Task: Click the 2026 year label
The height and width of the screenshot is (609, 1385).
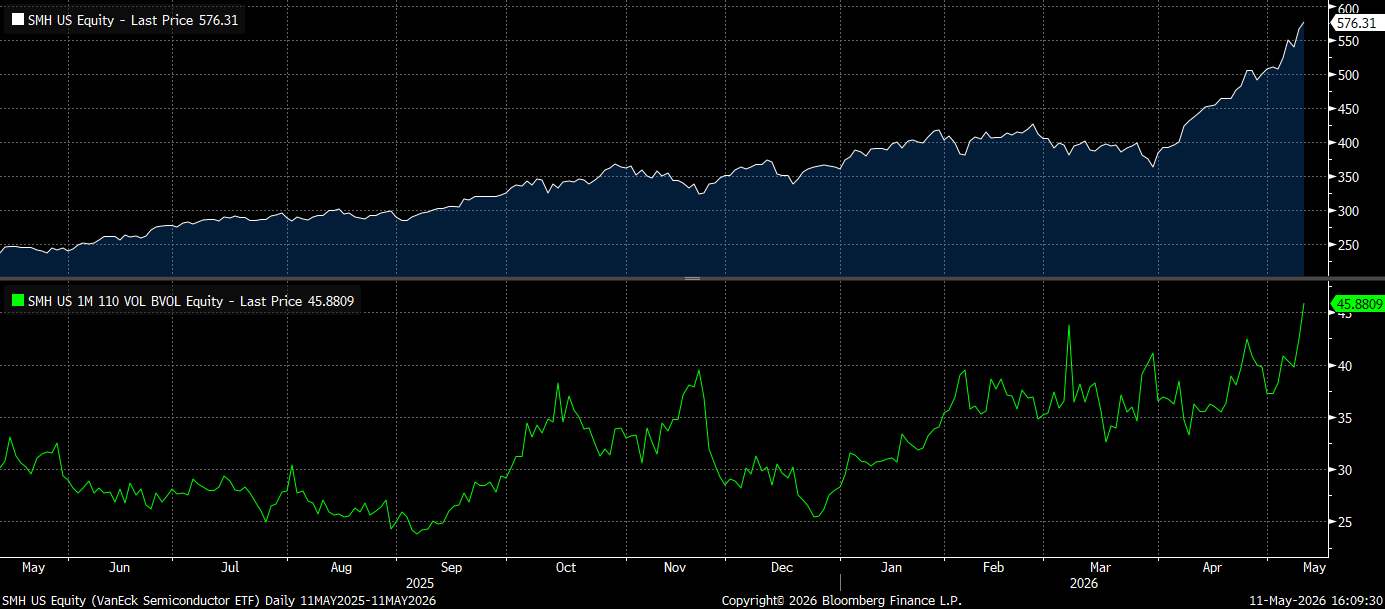Action: tap(1084, 582)
